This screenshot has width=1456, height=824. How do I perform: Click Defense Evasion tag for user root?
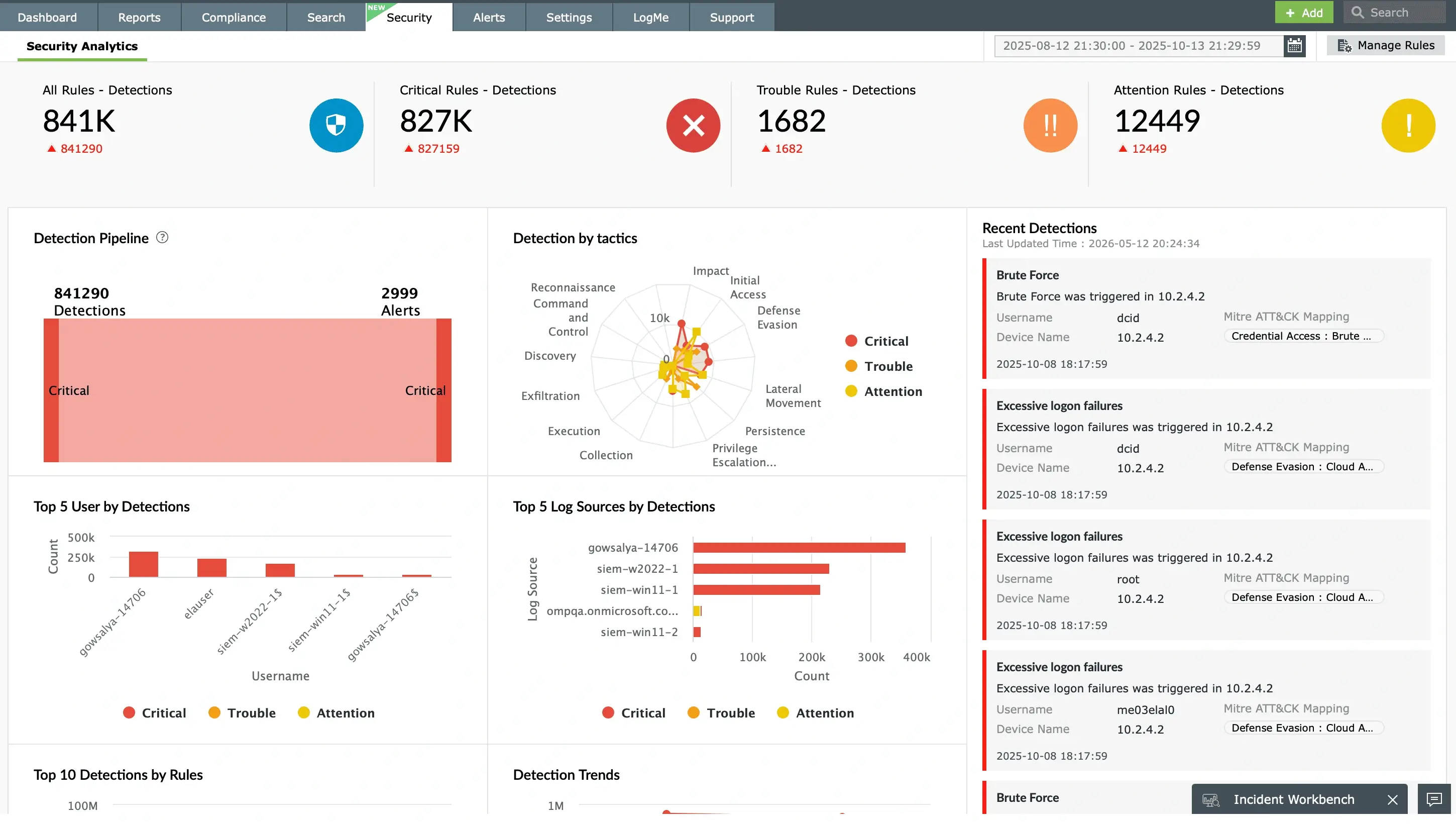pos(1303,597)
